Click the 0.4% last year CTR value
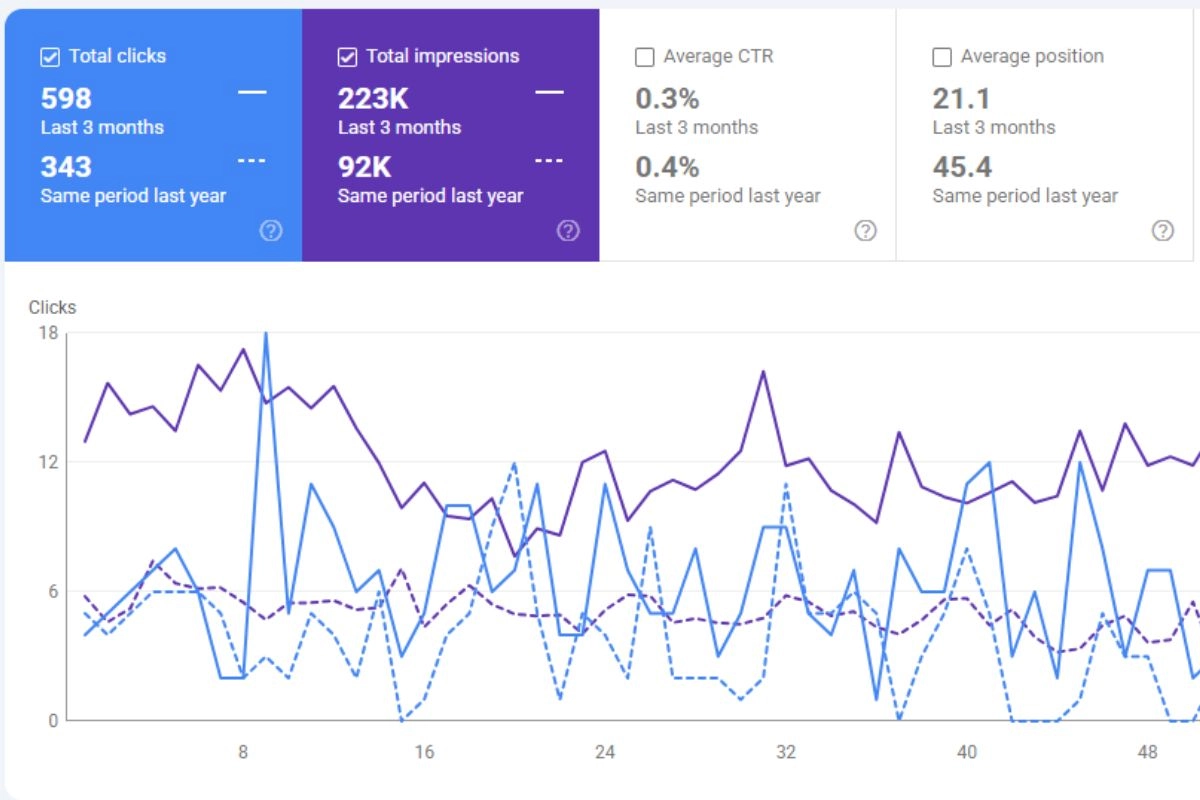The height and width of the screenshot is (800, 1200). point(667,167)
